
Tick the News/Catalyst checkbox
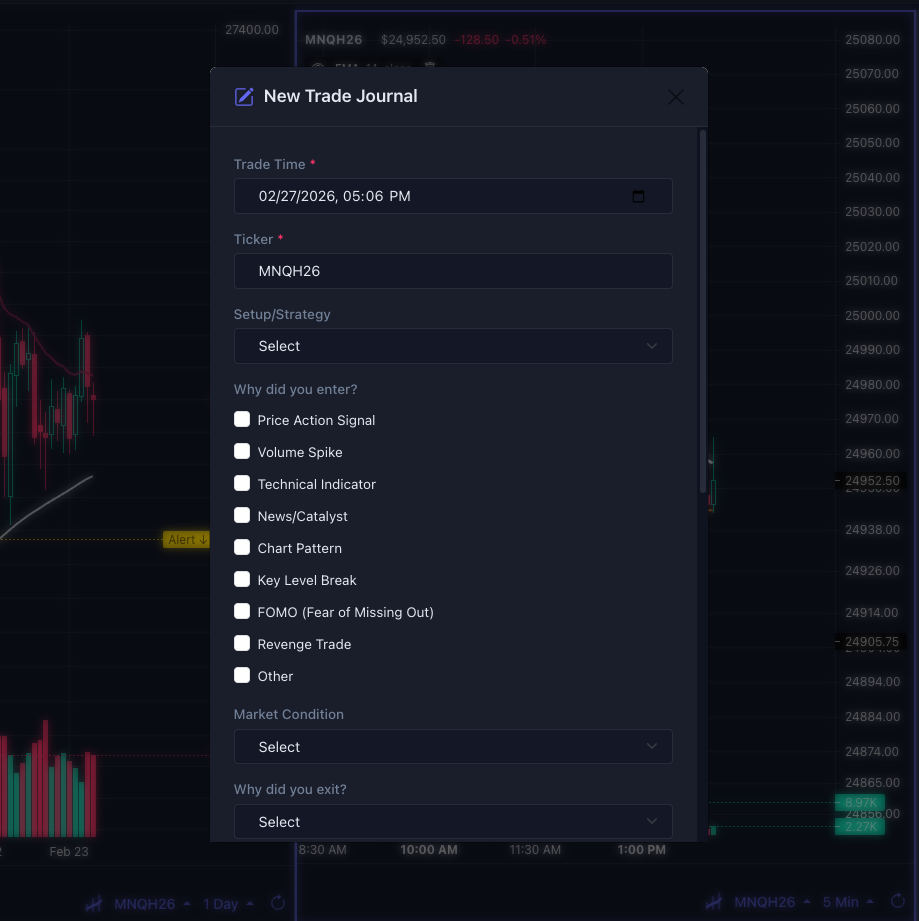coord(242,515)
